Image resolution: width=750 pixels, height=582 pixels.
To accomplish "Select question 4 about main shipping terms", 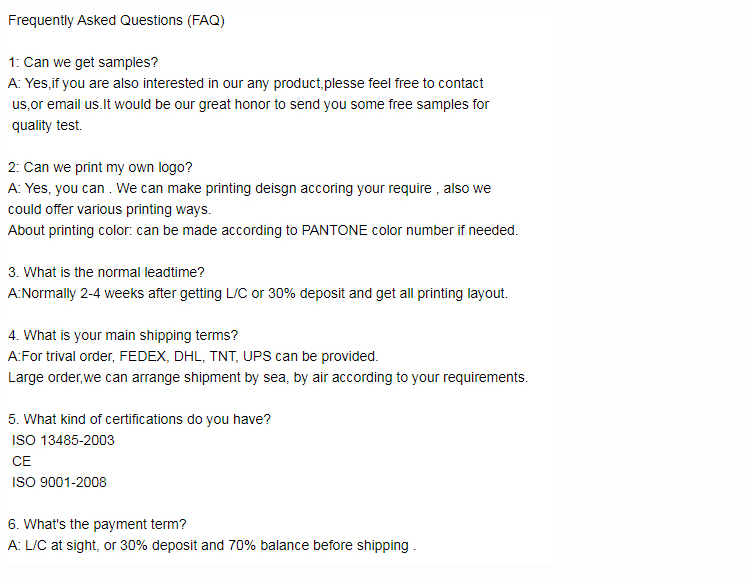I will click(x=122, y=335).
